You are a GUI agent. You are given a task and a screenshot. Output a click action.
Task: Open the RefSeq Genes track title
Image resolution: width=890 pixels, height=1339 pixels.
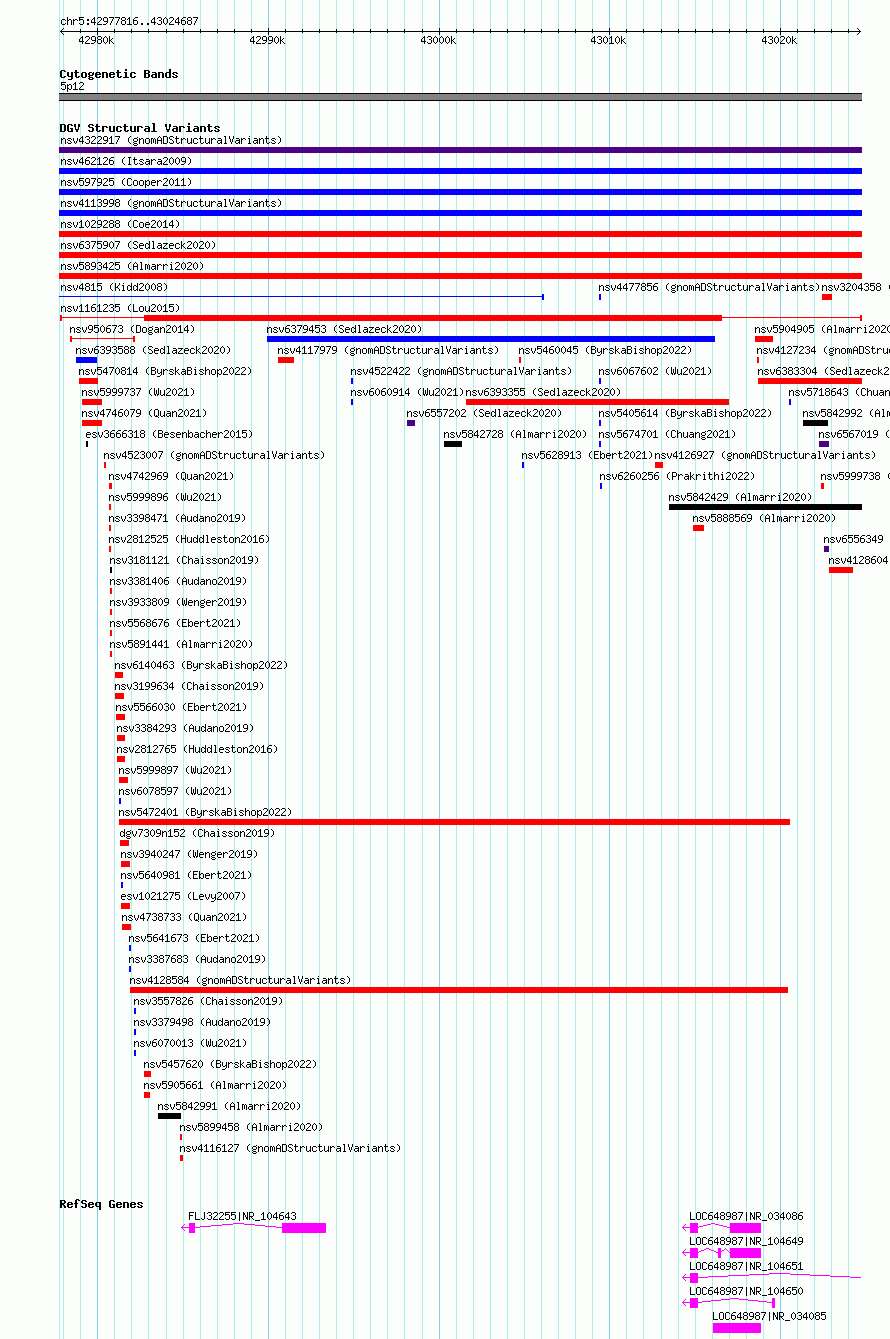point(101,1204)
